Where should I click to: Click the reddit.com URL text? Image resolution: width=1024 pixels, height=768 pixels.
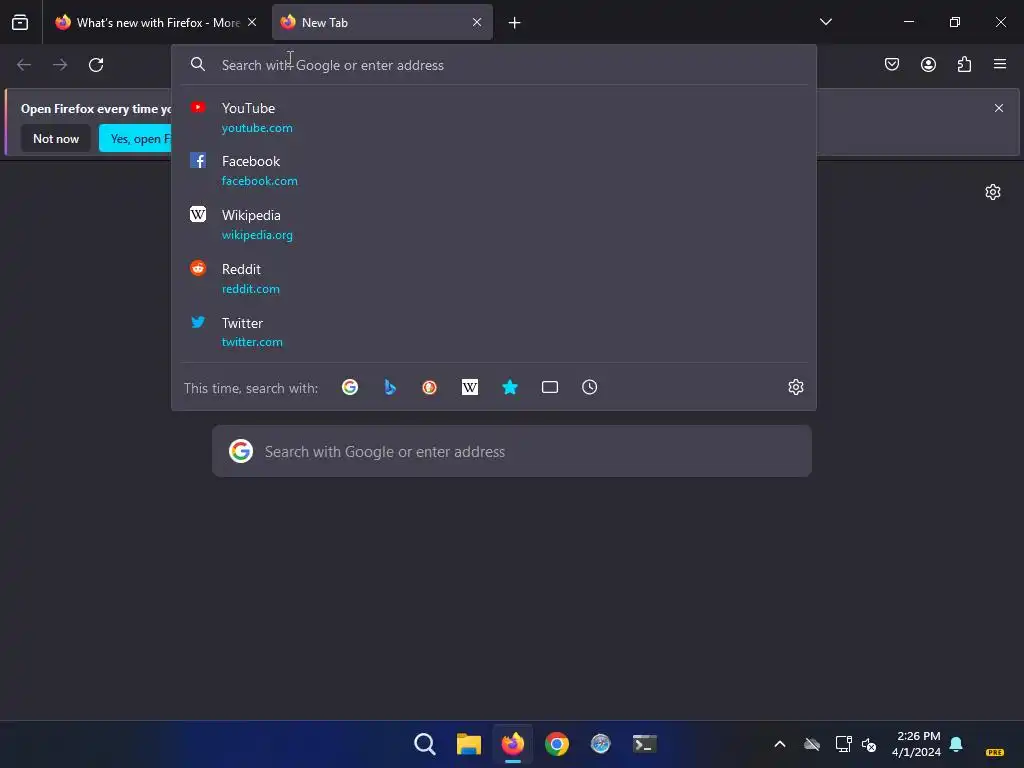click(251, 289)
